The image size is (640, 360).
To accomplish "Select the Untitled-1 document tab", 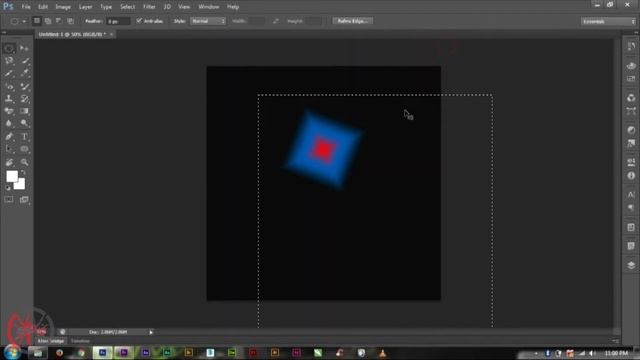I will [x=72, y=34].
